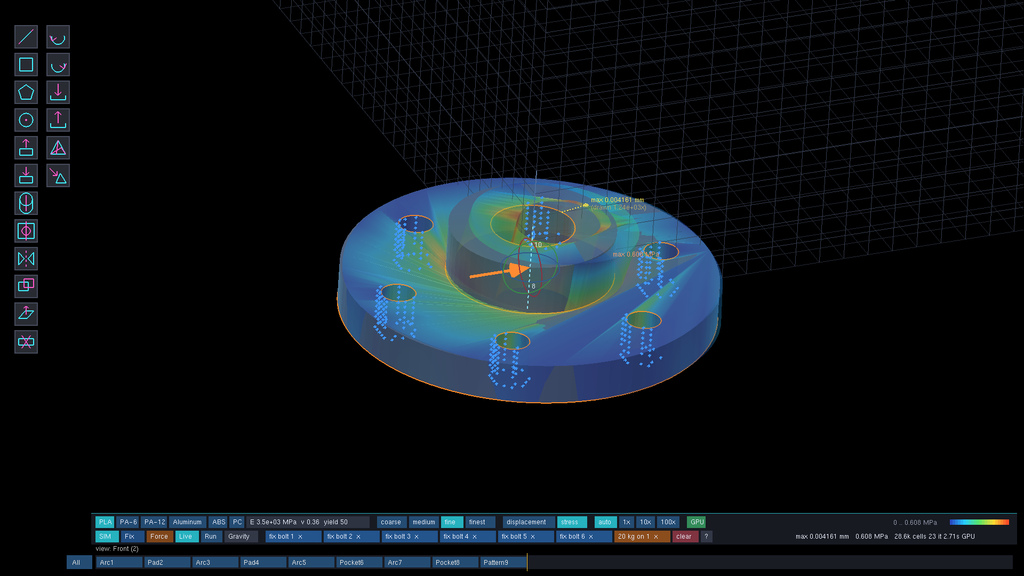Remove the fix bolt 1 constraint

click(300, 537)
